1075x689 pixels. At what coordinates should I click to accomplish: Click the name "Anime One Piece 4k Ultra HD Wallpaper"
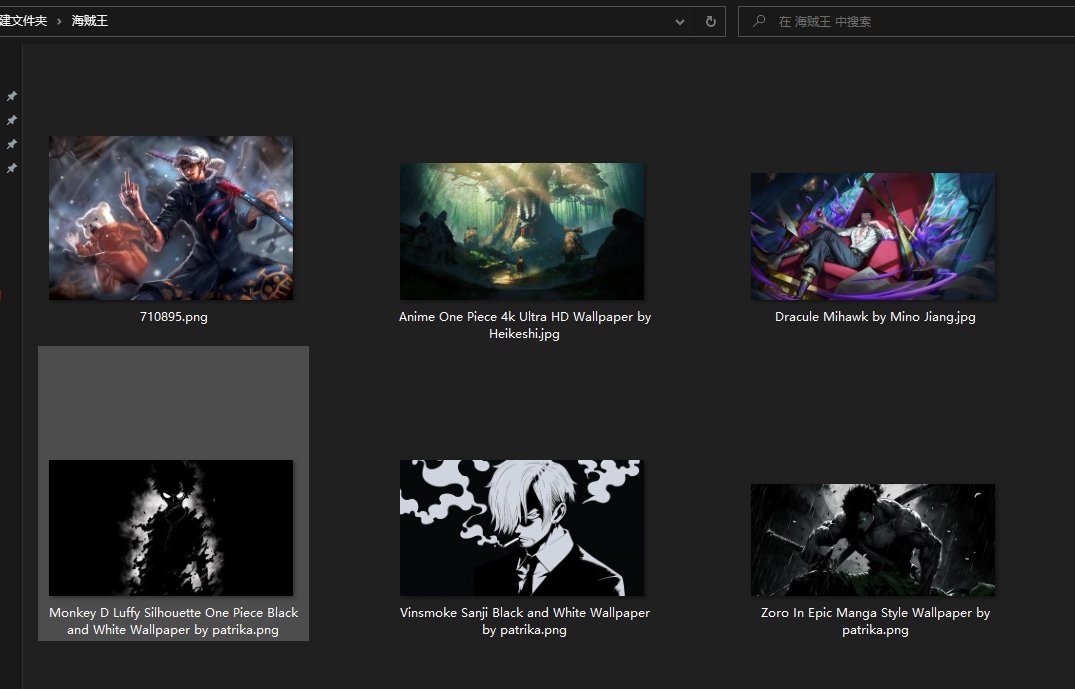click(x=516, y=317)
